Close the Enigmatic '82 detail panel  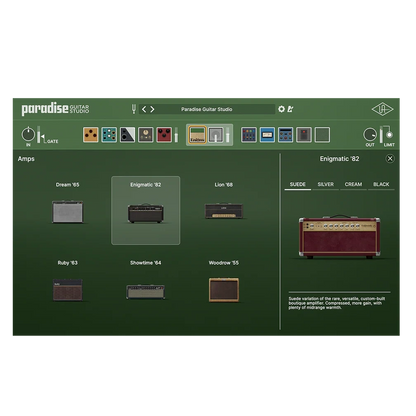[390, 159]
